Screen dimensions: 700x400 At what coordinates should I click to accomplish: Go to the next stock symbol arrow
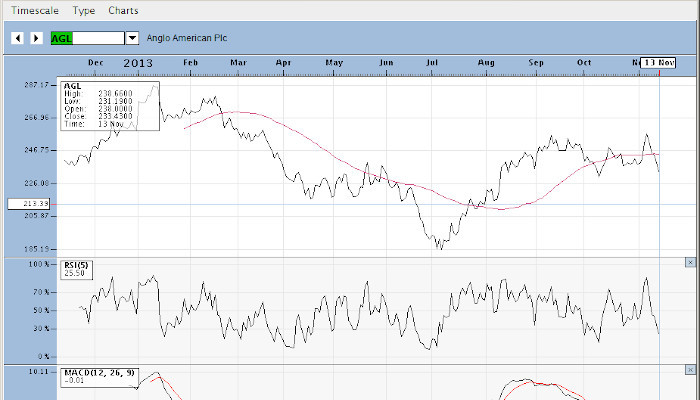[x=36, y=38]
